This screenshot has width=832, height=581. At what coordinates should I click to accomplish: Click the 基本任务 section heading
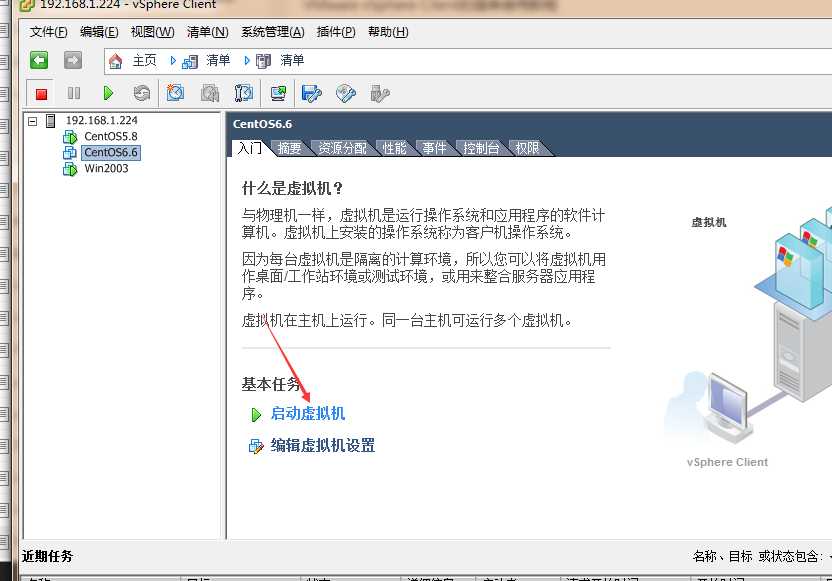click(271, 384)
